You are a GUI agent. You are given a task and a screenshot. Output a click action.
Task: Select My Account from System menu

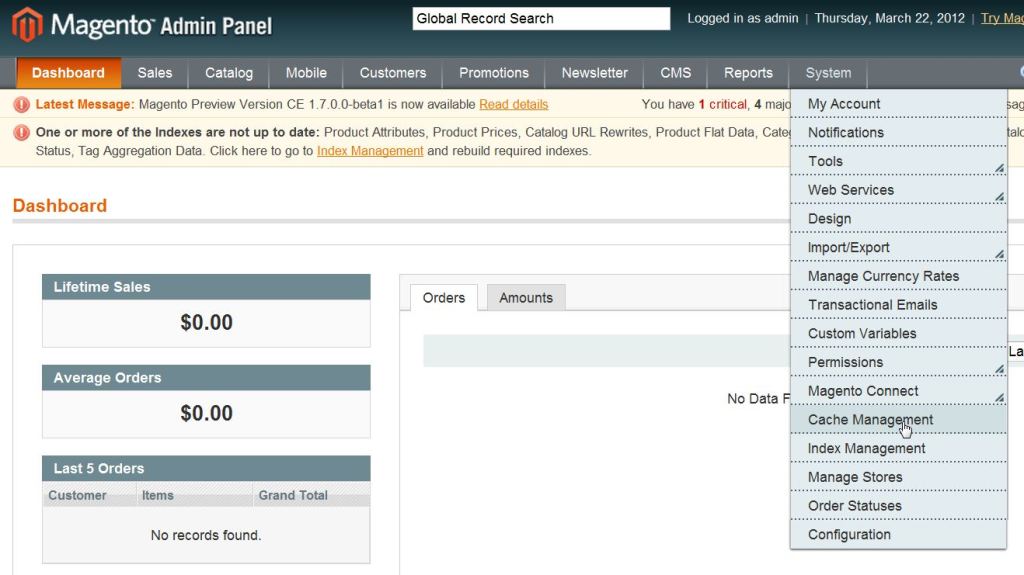tap(898, 104)
